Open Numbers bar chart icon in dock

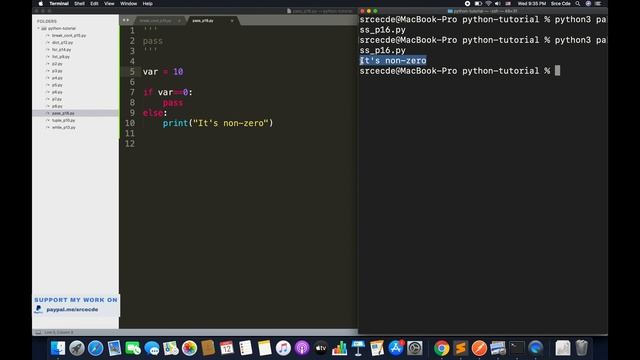(x=339, y=348)
